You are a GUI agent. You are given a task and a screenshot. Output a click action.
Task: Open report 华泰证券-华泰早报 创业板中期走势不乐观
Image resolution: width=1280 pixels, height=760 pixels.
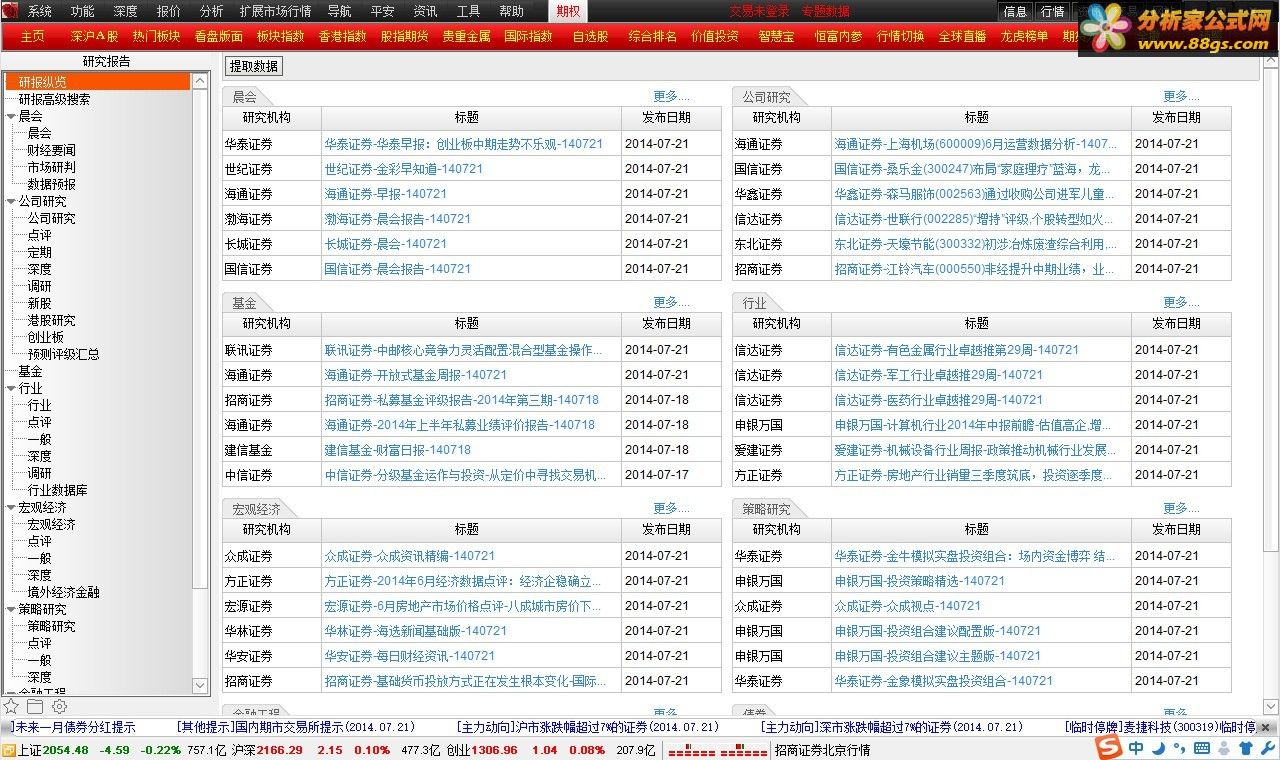pyautogui.click(x=464, y=144)
